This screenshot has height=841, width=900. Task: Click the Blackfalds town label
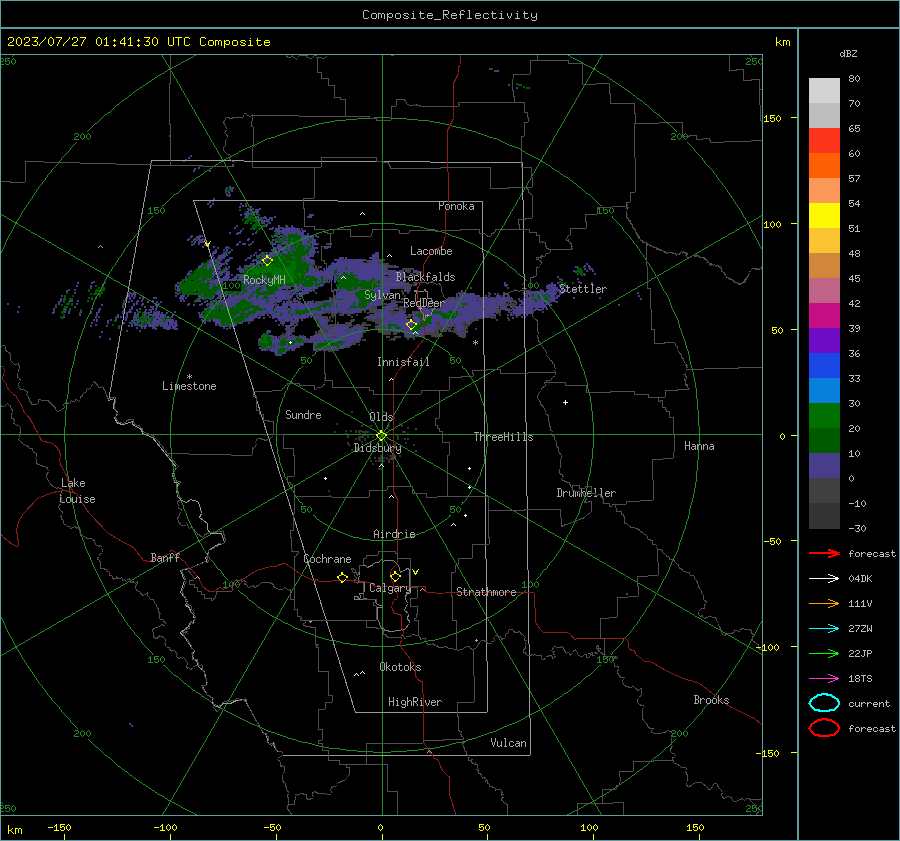[425, 277]
